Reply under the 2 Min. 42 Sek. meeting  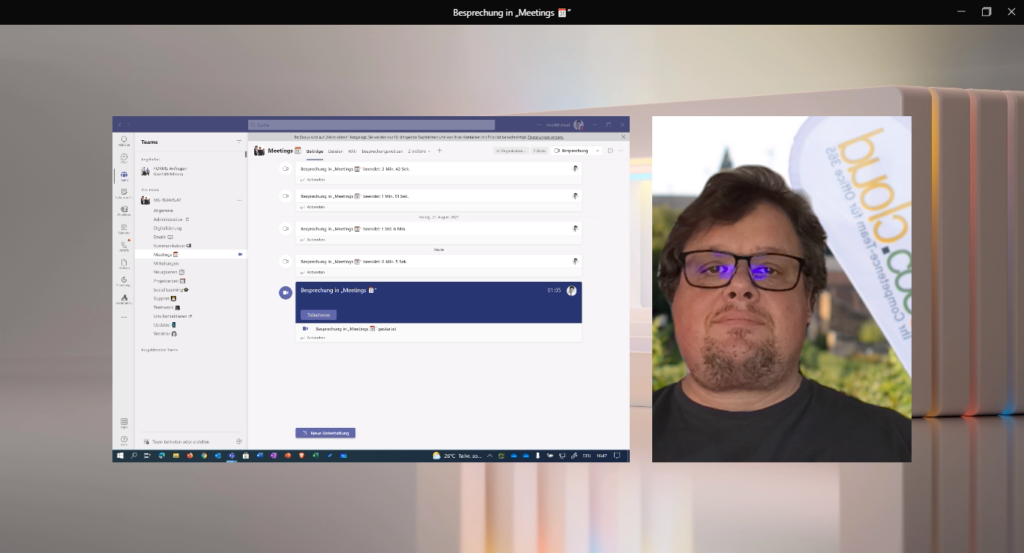coord(313,180)
